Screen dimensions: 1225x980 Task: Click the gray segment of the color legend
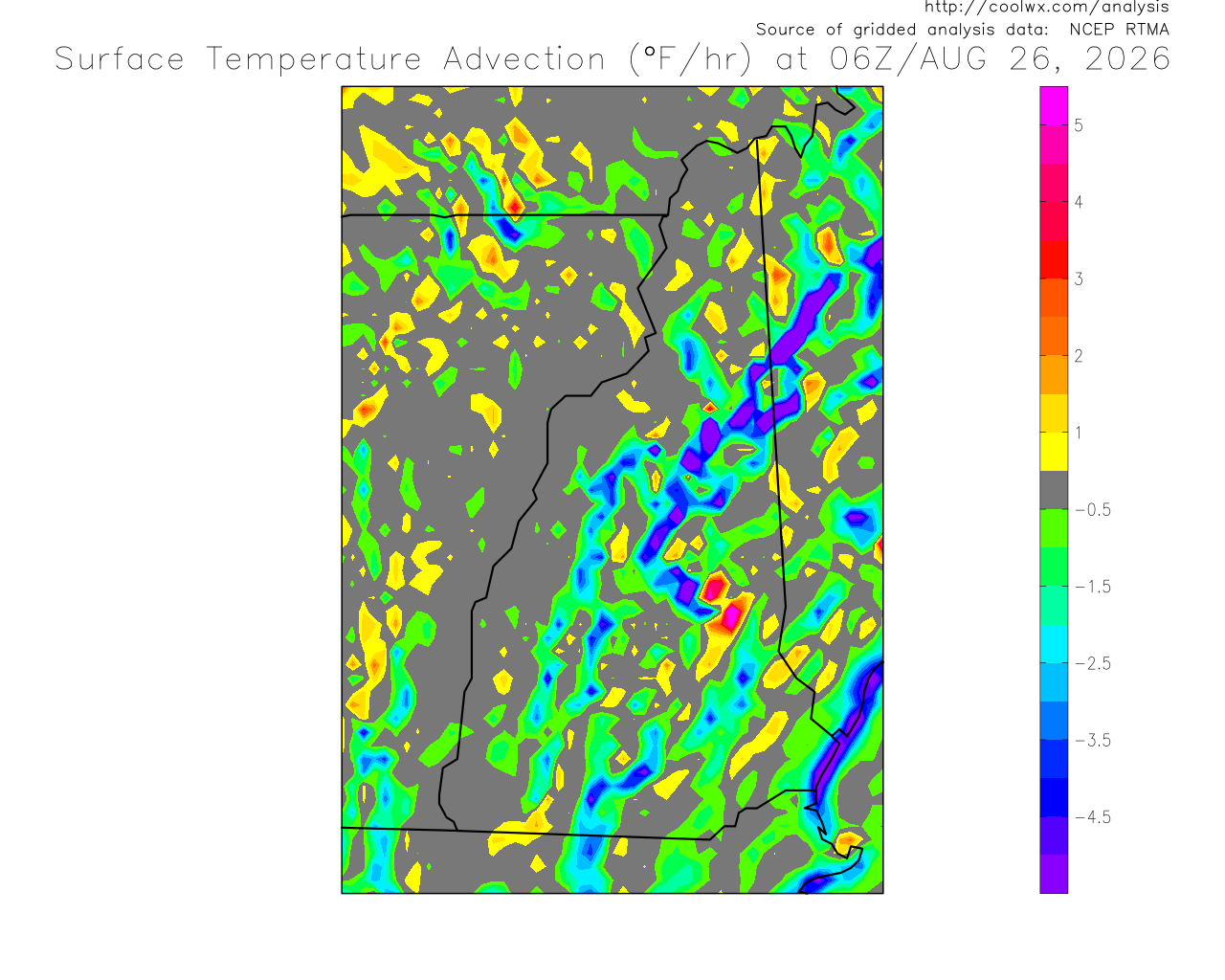click(x=1054, y=490)
